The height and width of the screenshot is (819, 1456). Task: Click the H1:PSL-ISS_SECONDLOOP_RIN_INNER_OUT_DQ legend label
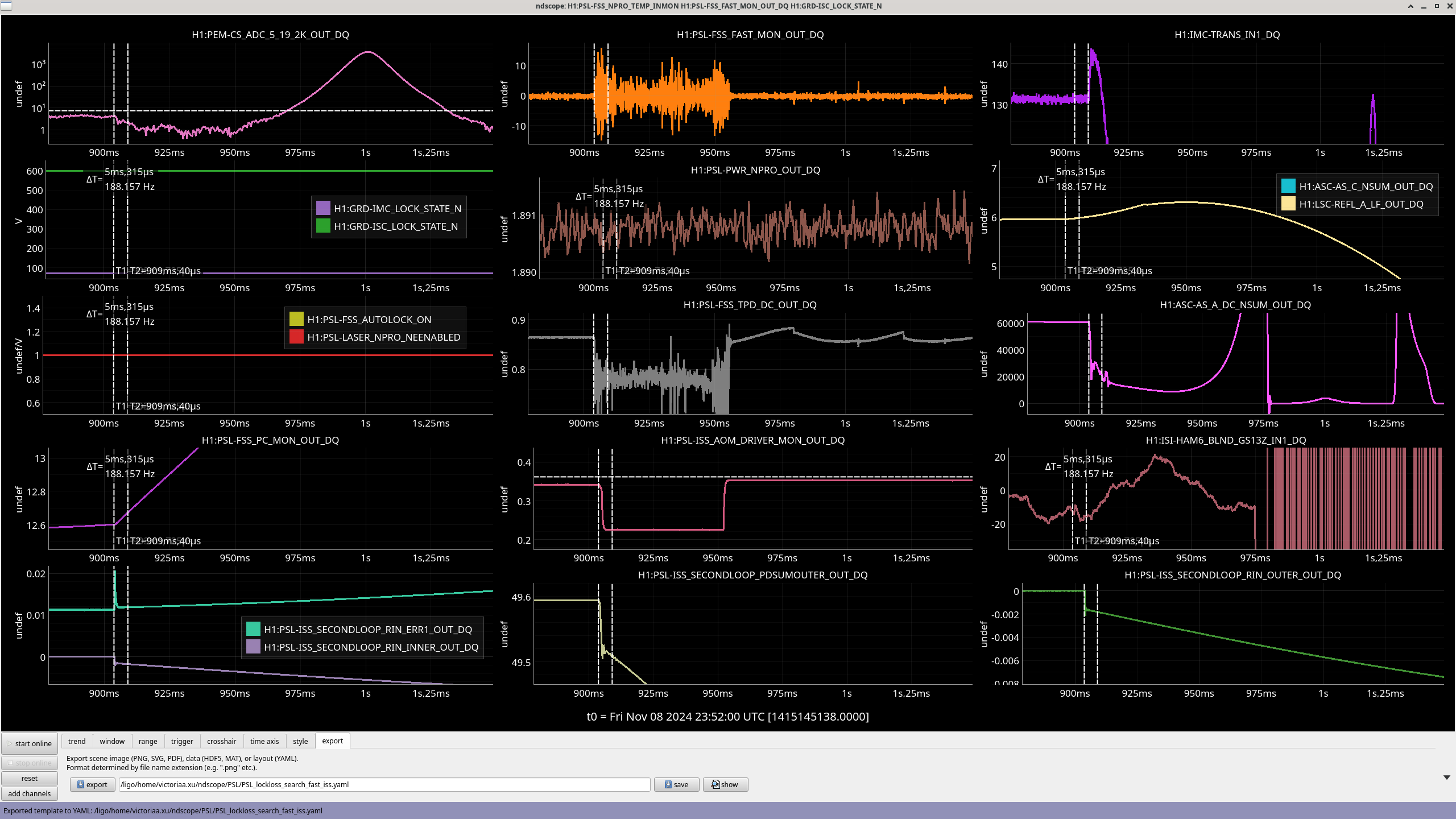tap(371, 647)
